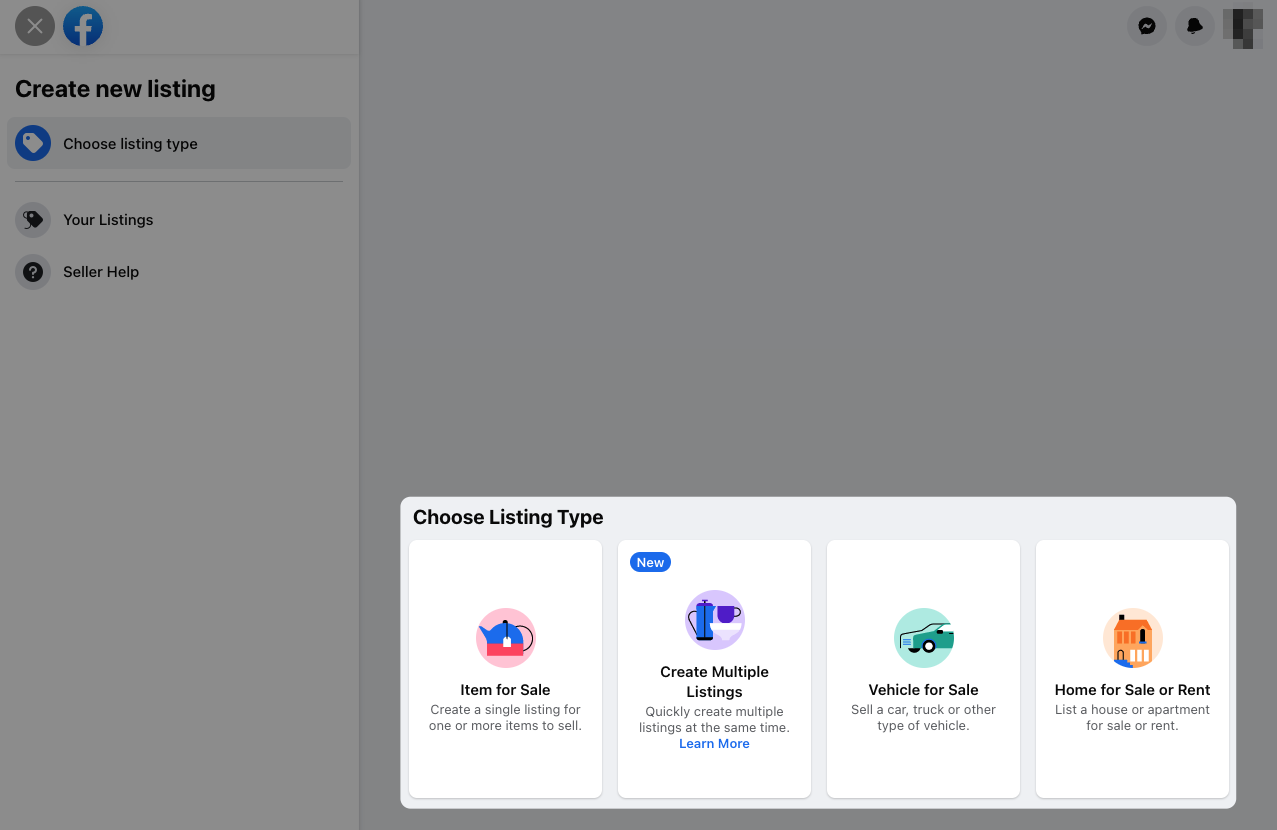Click the Home for Sale house icon
Viewport: 1277px width, 830px height.
[1131, 637]
